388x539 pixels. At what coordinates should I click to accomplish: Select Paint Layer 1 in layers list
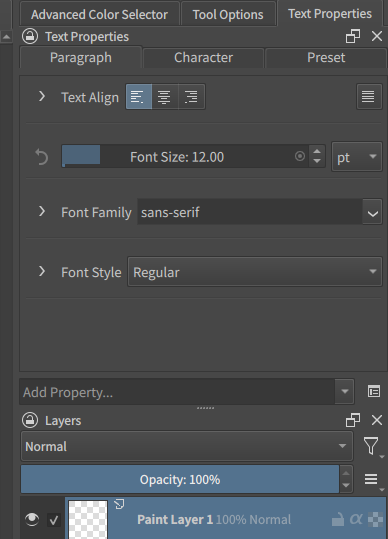(225, 518)
